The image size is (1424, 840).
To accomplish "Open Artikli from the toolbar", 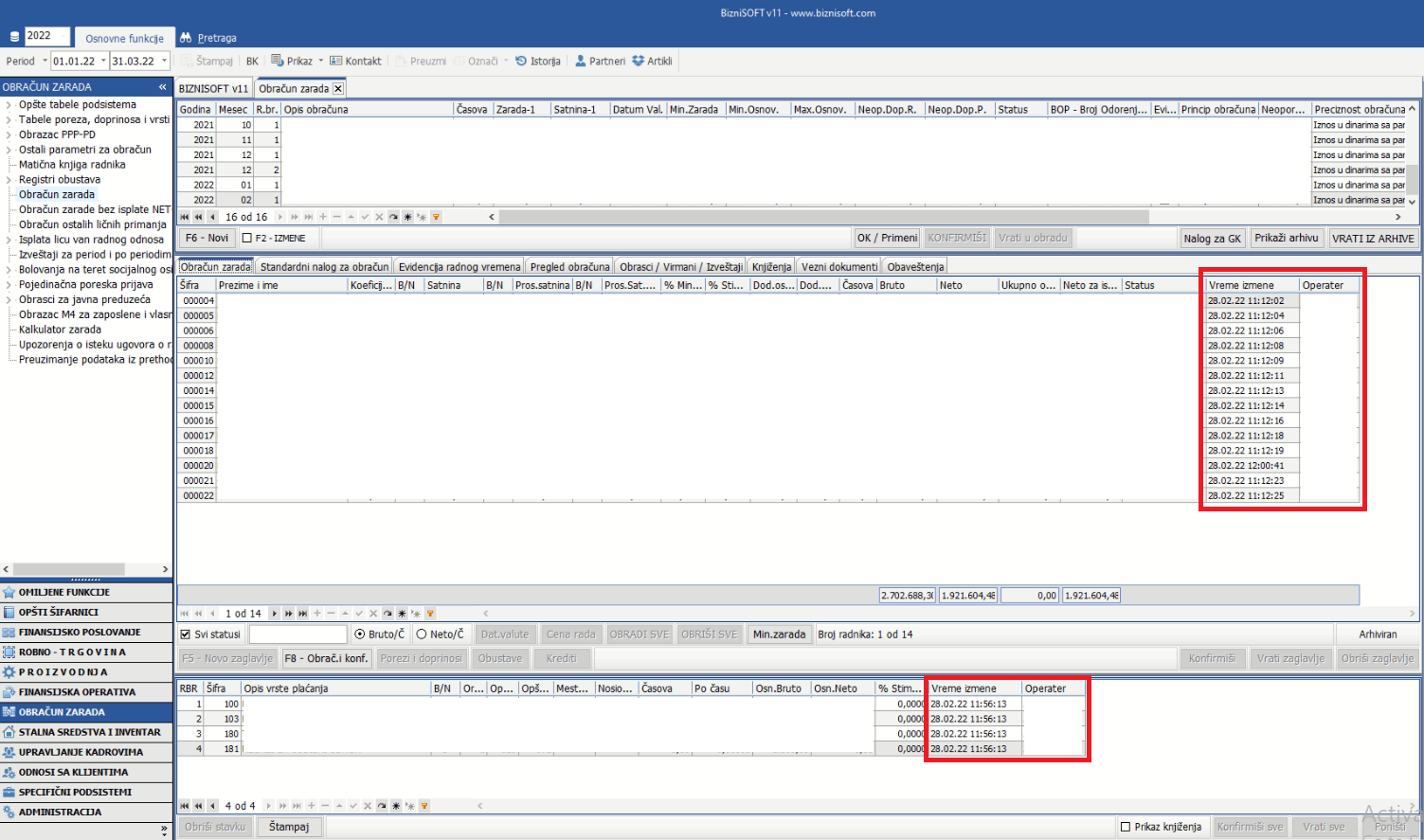I will (x=639, y=61).
